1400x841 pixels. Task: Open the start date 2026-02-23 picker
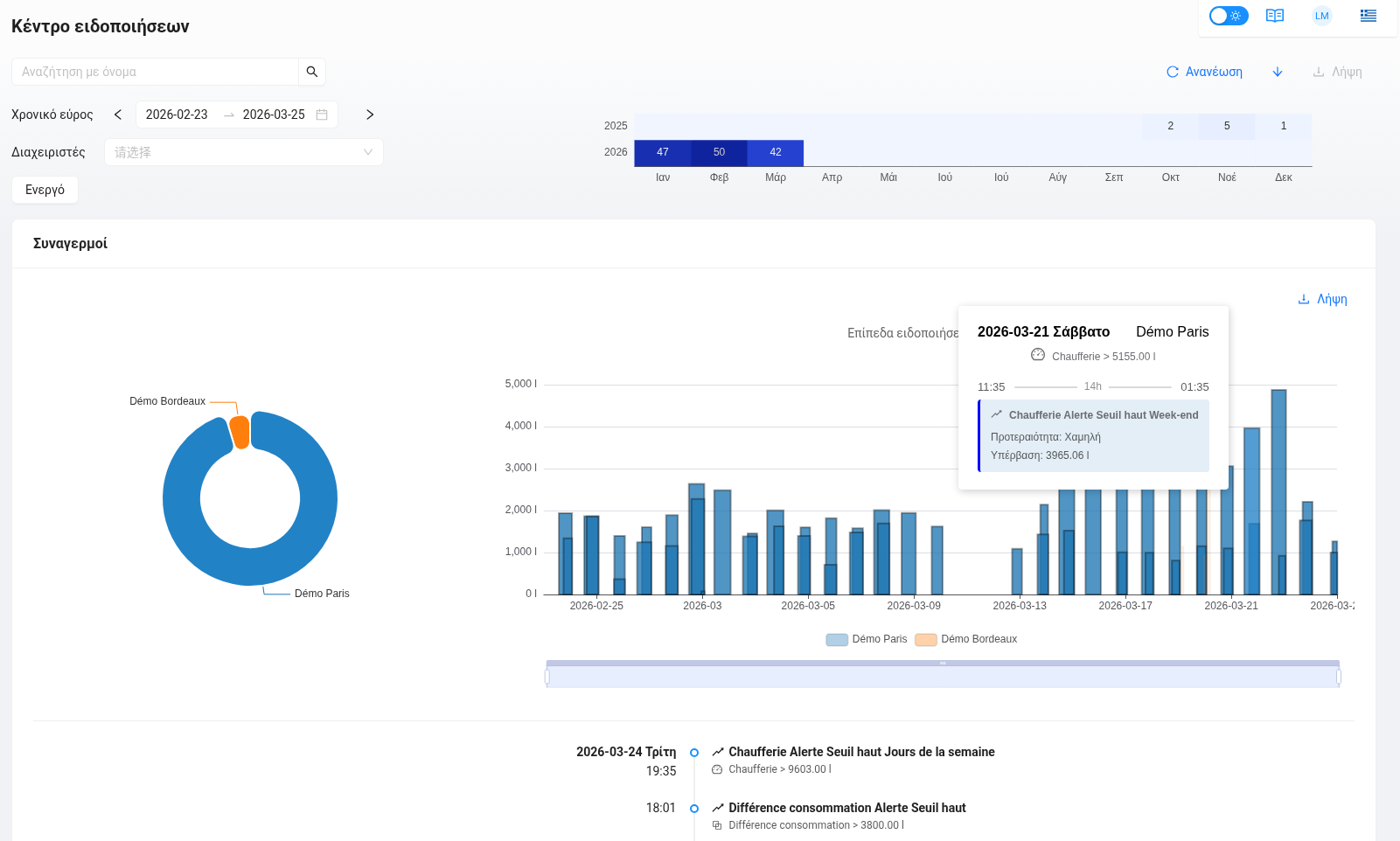(x=177, y=115)
